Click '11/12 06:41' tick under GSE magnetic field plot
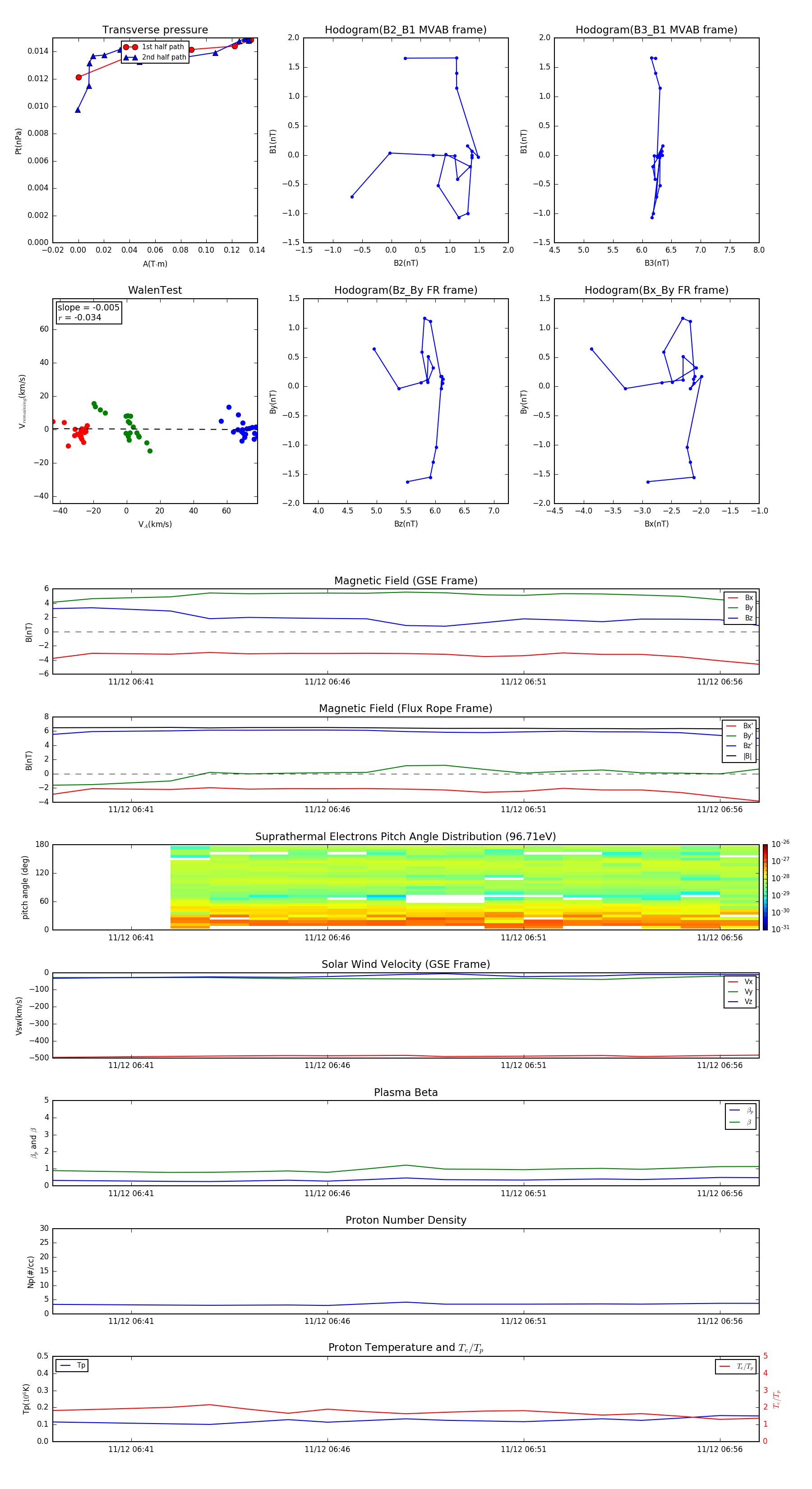The width and height of the screenshot is (812, 1489). [x=131, y=682]
